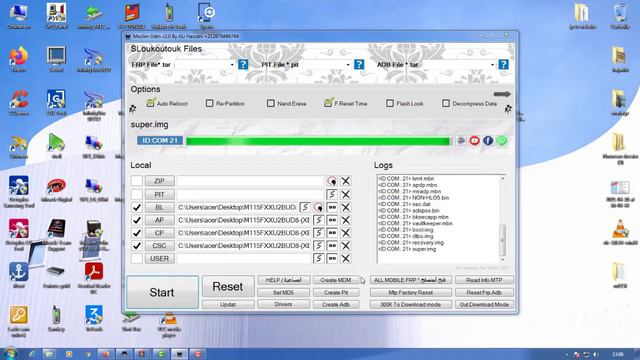Expand the FRP File *.tar dropdown
The image size is (640, 360).
pos(232,65)
